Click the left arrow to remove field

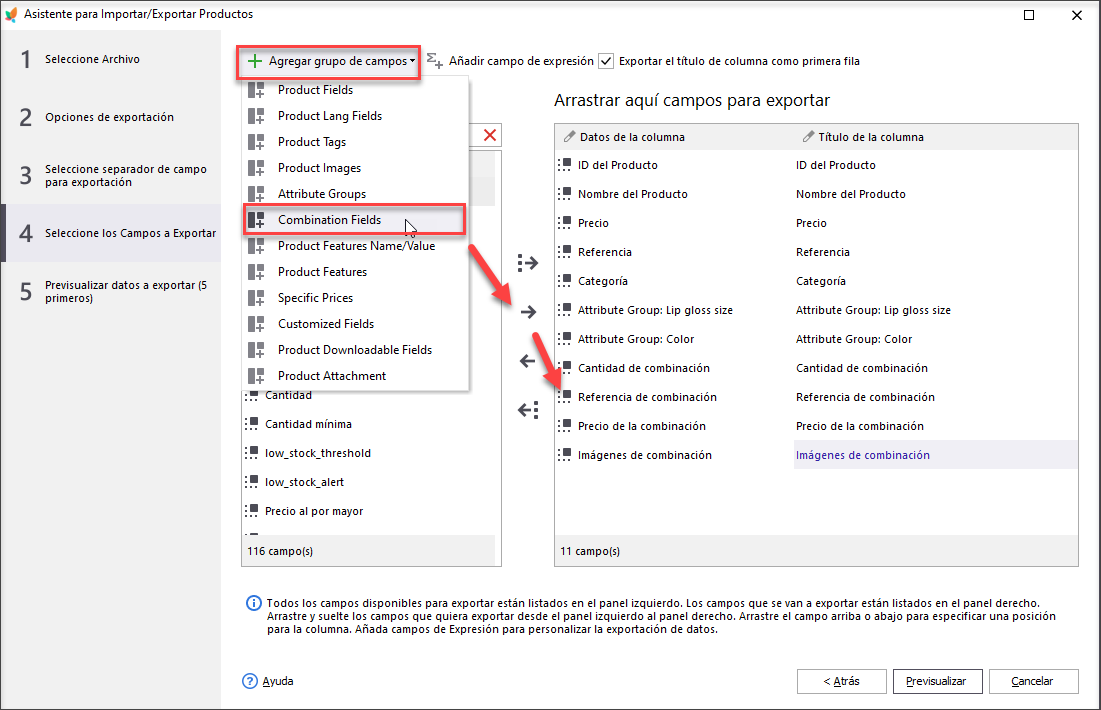point(528,361)
